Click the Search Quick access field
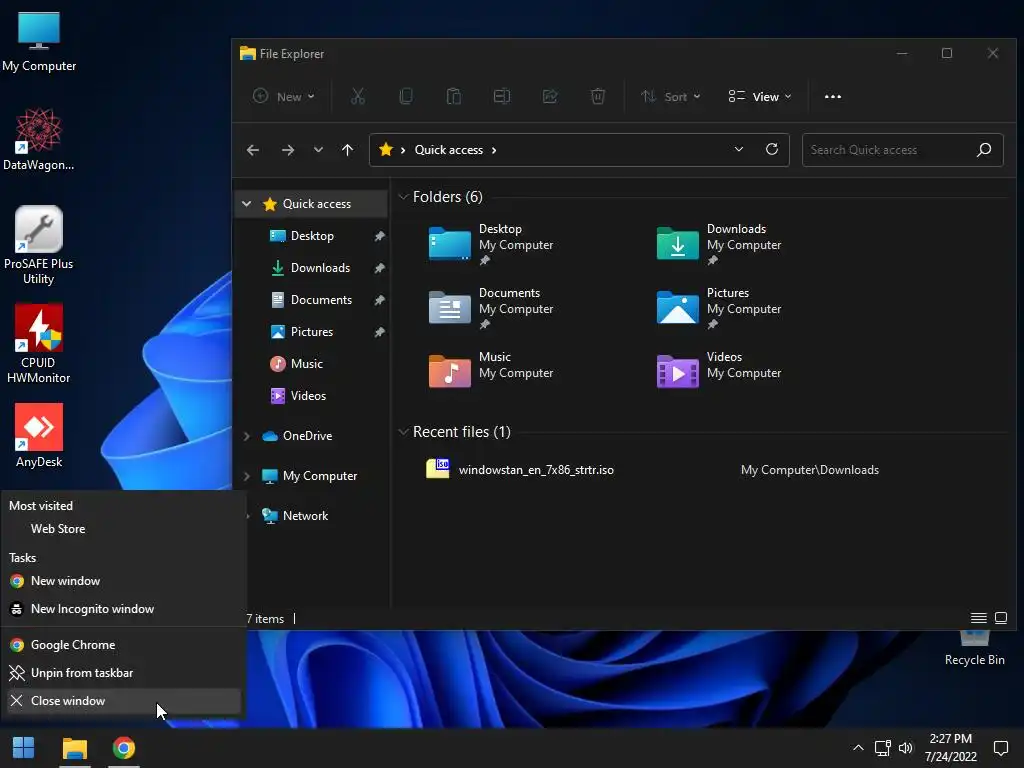This screenshot has width=1024, height=768. [903, 150]
